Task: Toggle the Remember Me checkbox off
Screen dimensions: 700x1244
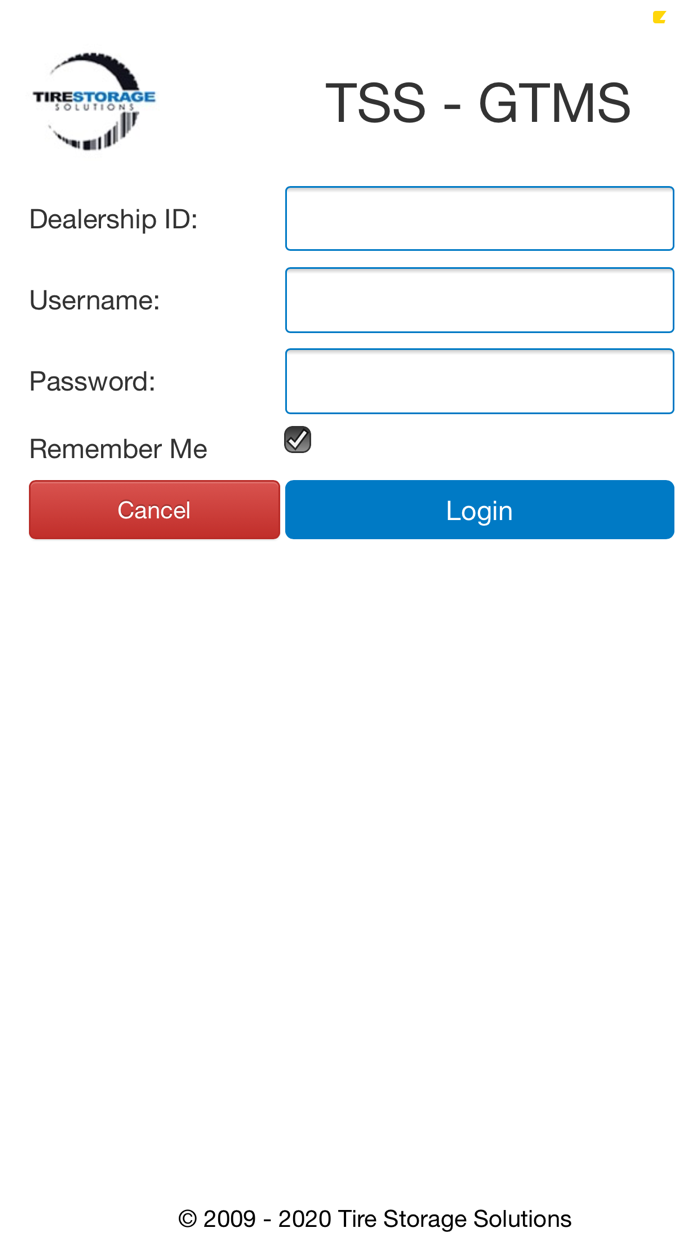Action: tap(297, 437)
